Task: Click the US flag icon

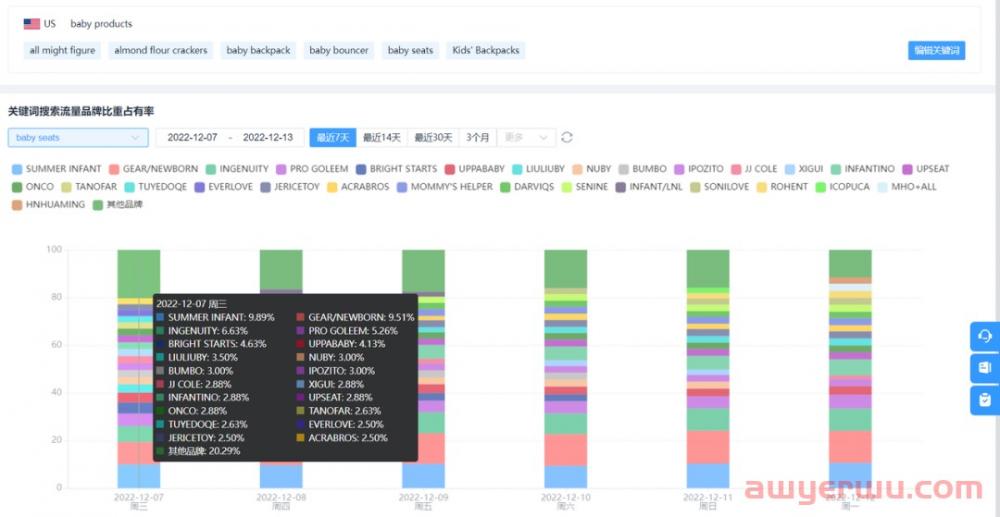Action: [32, 24]
